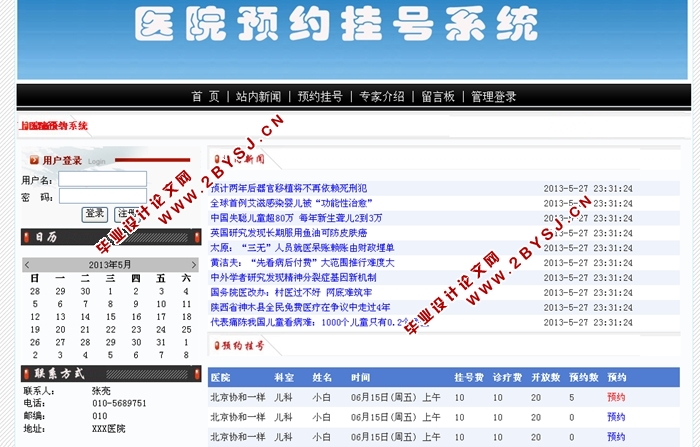Click the 预约挂号 section heading

point(243,346)
